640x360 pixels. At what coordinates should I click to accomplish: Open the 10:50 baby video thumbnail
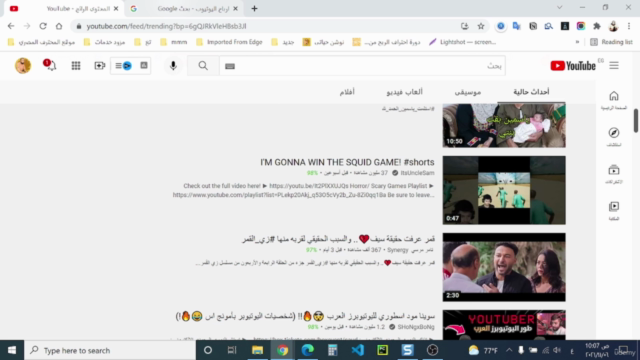(504, 125)
